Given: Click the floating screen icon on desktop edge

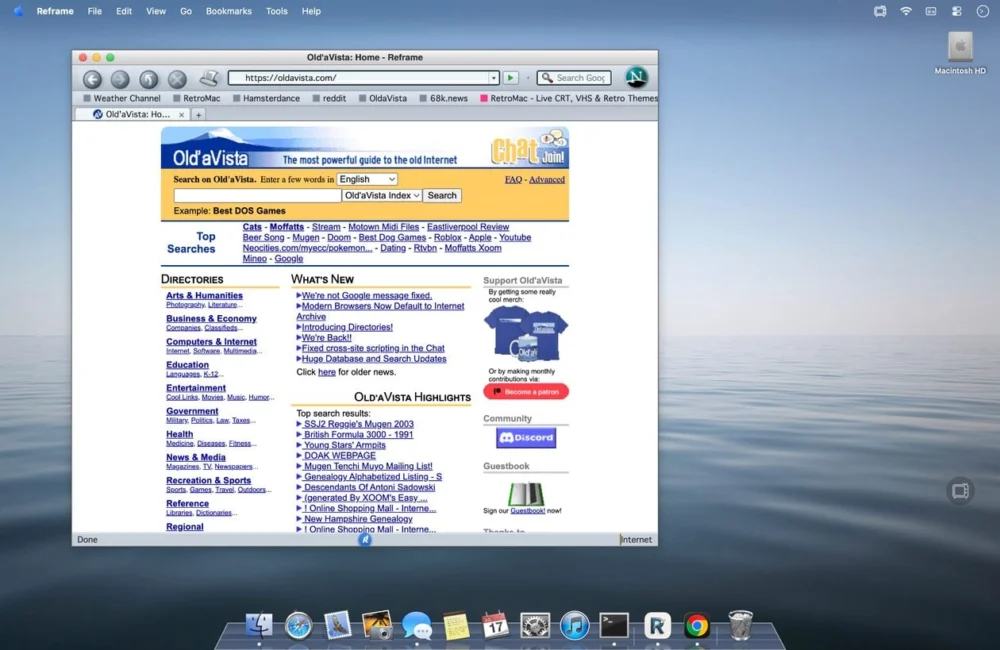Looking at the screenshot, I should 960,491.
